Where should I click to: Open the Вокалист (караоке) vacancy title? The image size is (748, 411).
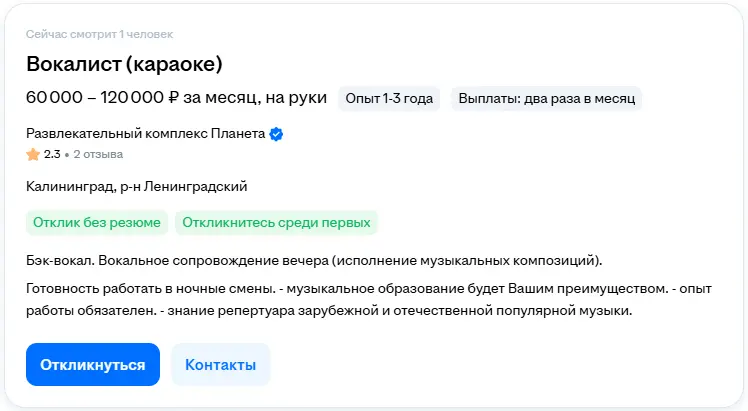point(124,65)
